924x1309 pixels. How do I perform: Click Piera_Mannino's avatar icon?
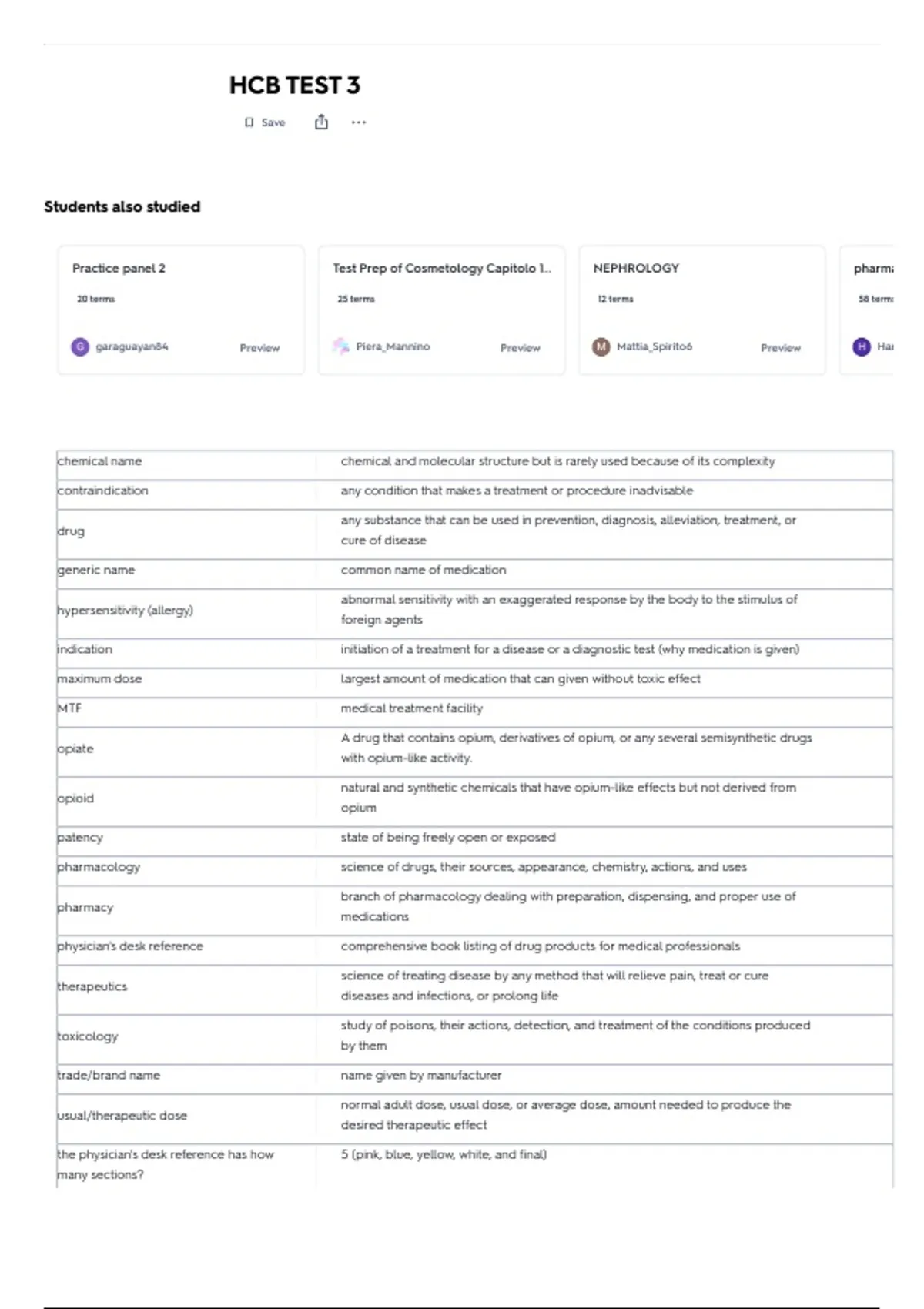tap(340, 346)
